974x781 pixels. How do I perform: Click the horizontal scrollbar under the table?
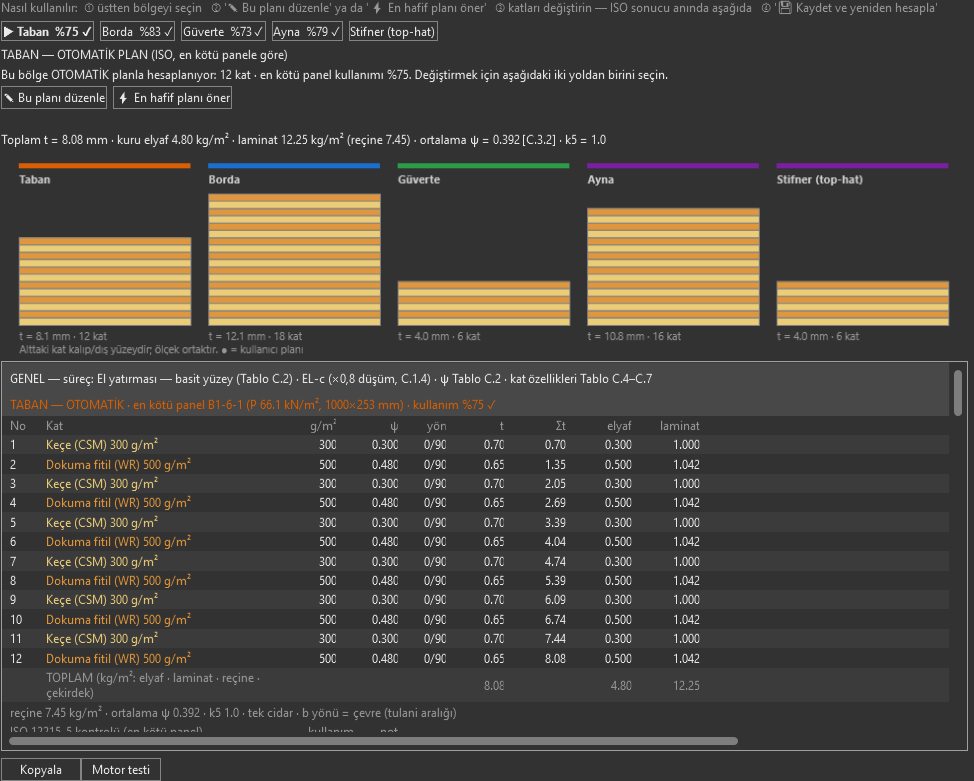click(373, 741)
